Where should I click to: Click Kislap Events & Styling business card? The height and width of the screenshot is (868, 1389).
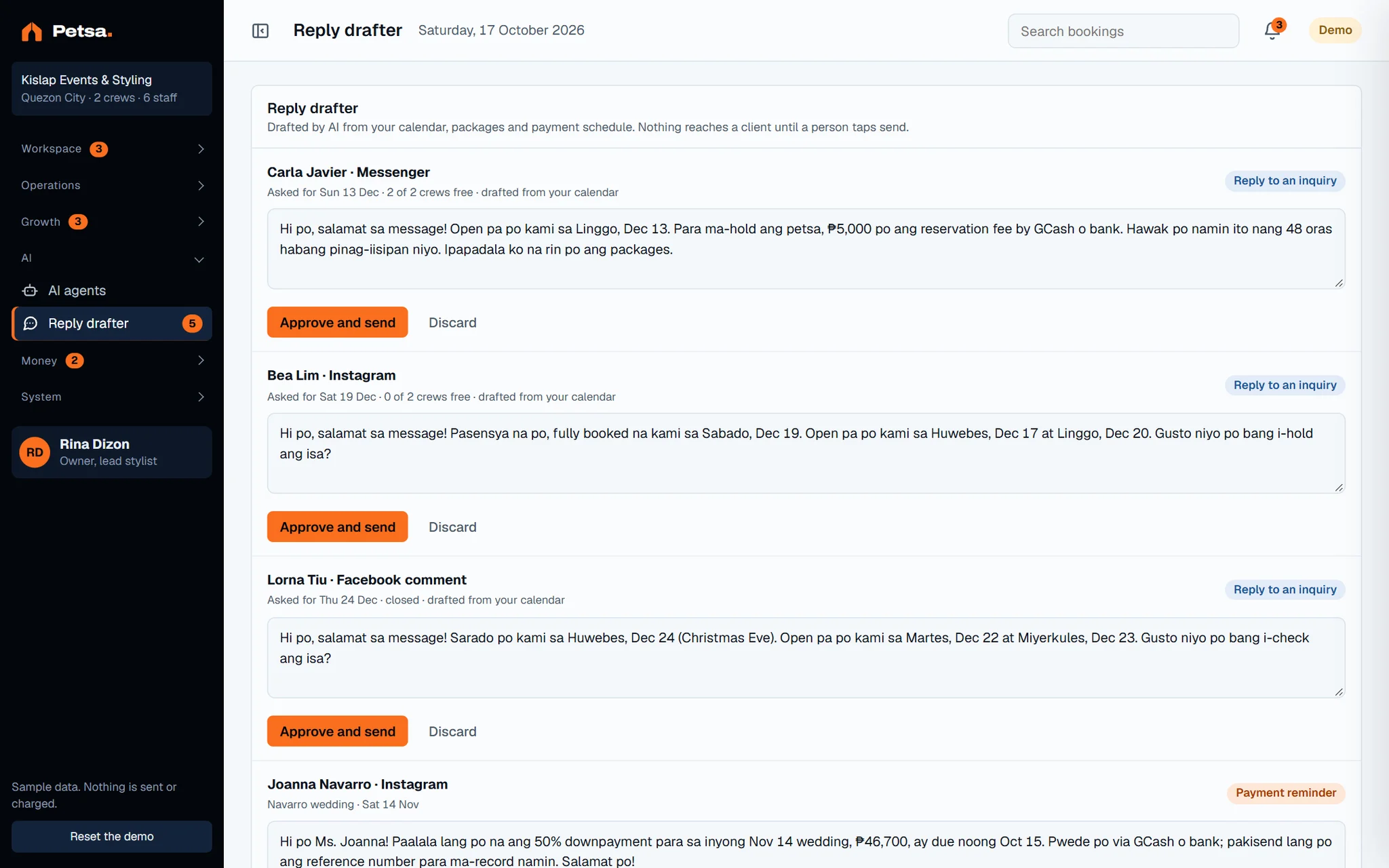click(112, 89)
